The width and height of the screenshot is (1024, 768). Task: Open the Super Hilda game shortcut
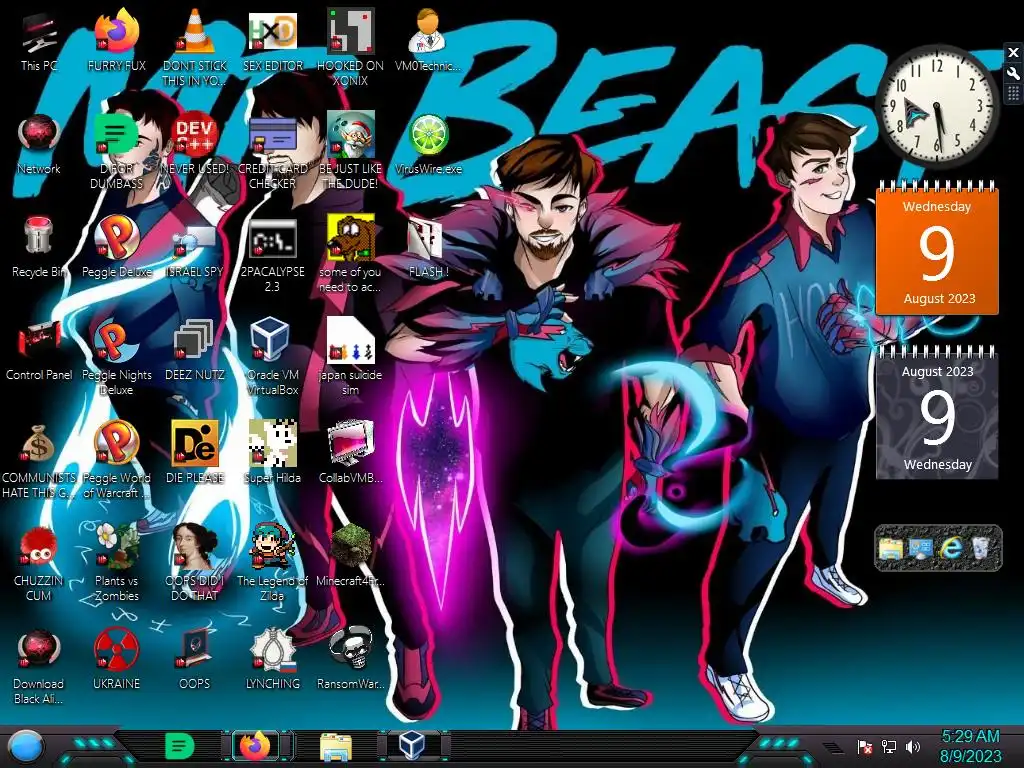click(x=273, y=454)
